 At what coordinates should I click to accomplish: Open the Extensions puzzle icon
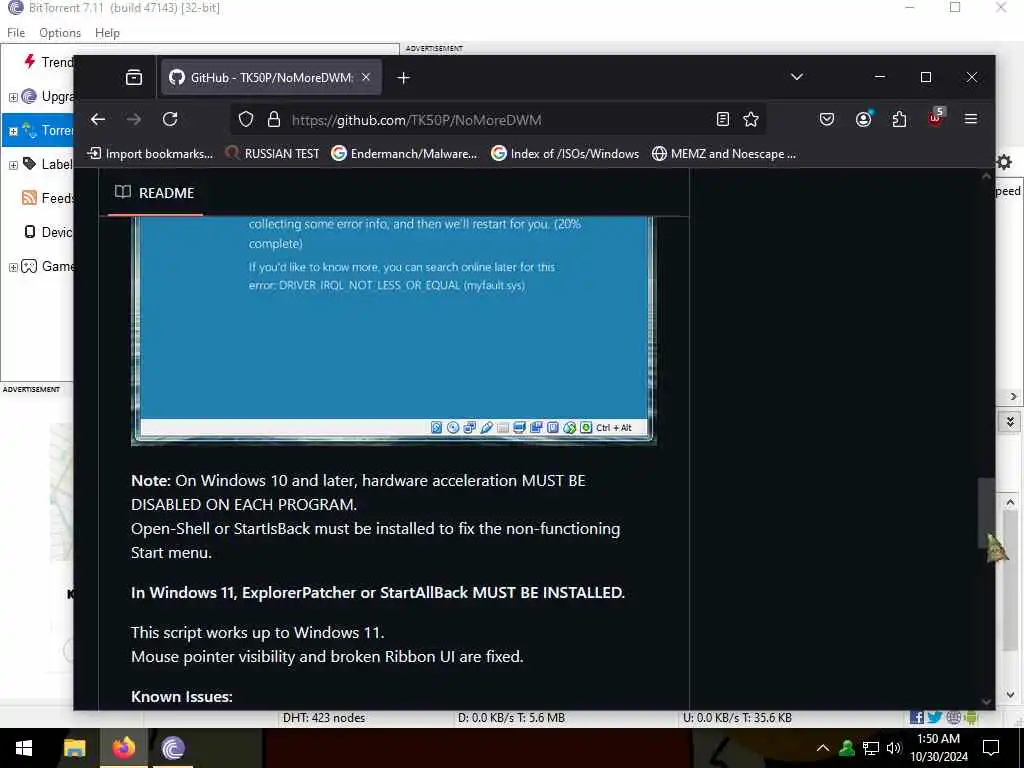click(x=899, y=120)
